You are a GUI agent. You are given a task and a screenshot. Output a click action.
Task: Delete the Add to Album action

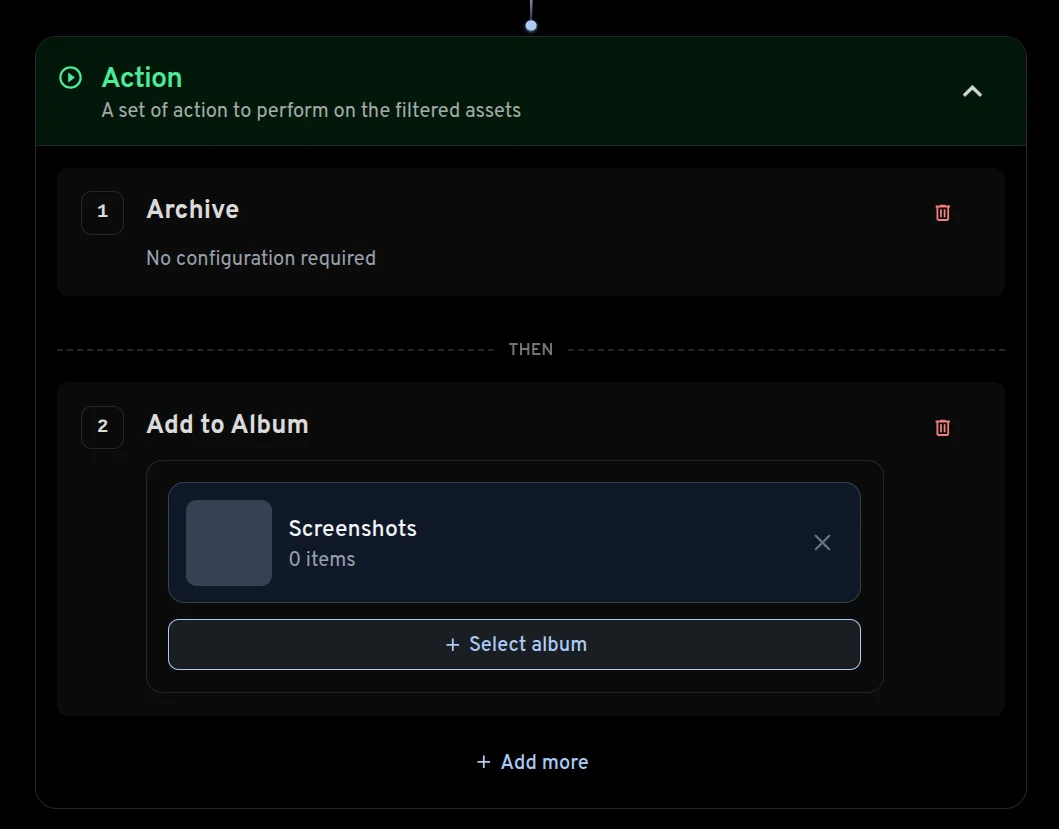(942, 428)
